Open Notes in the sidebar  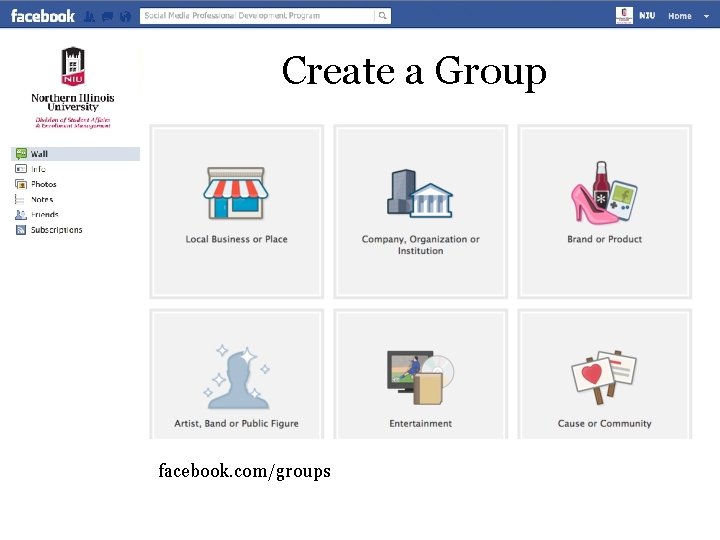(42, 199)
